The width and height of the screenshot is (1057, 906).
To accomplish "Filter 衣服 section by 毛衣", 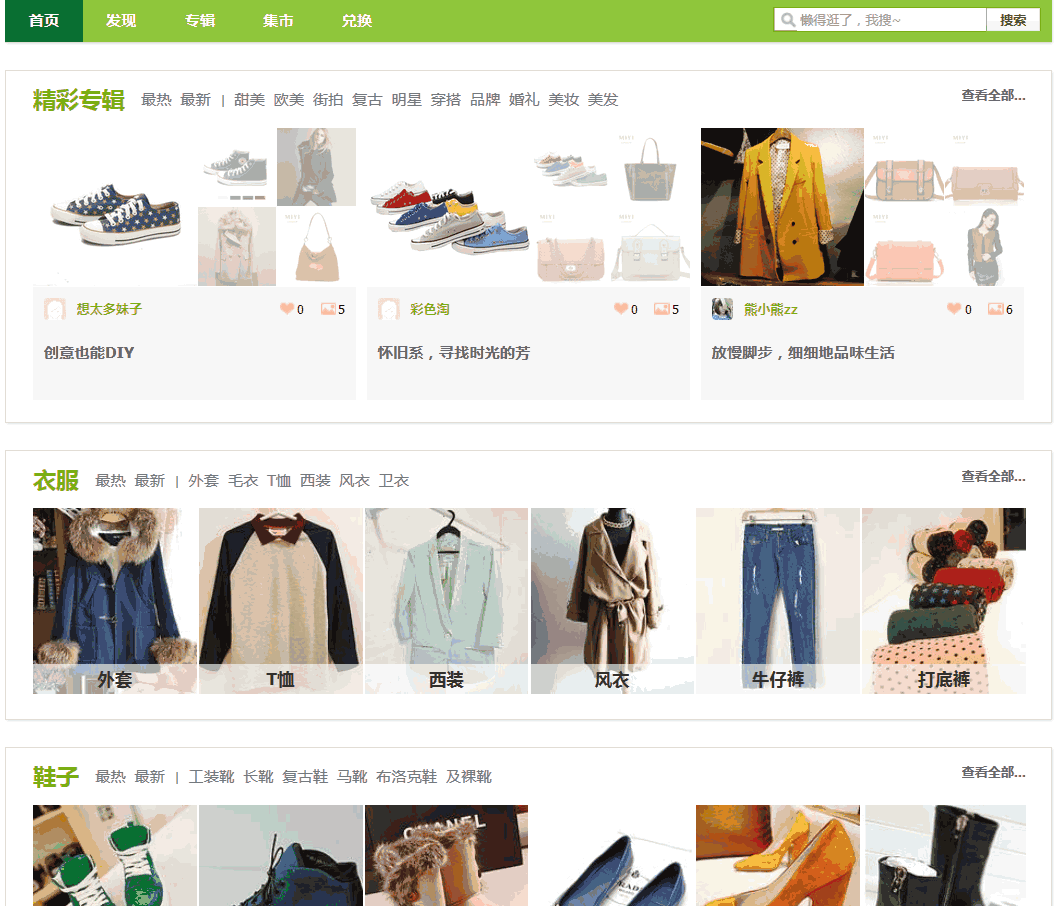I will [243, 481].
